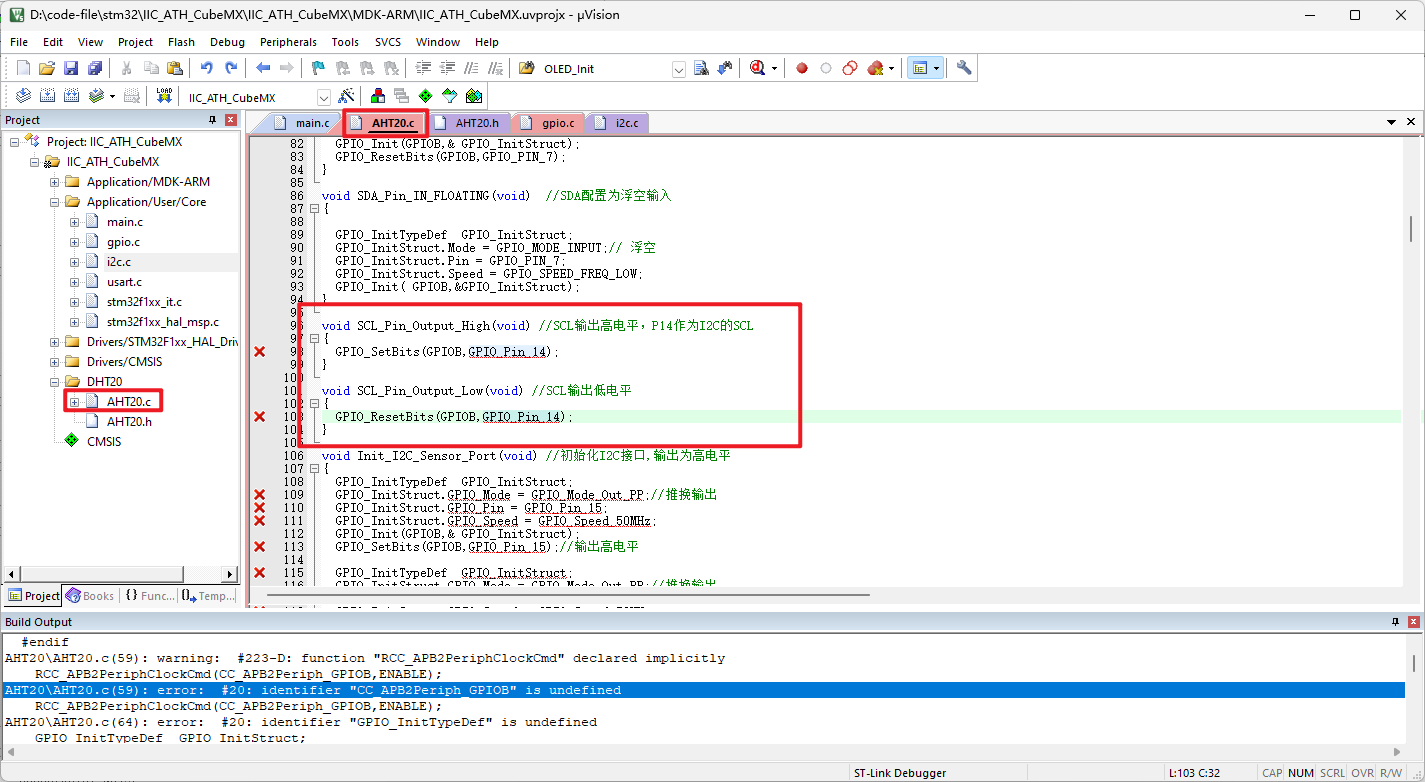Open Options for Target magic wand icon
Screen dimensions: 1425x782
tap(346, 96)
